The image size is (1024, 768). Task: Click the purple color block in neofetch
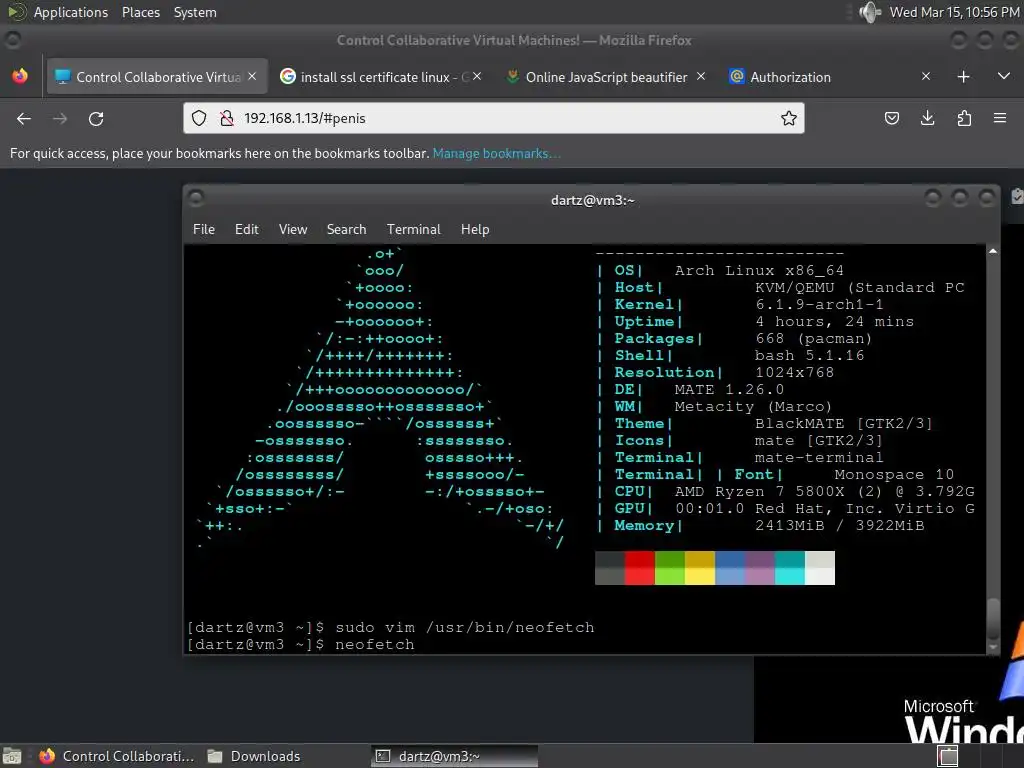760,568
